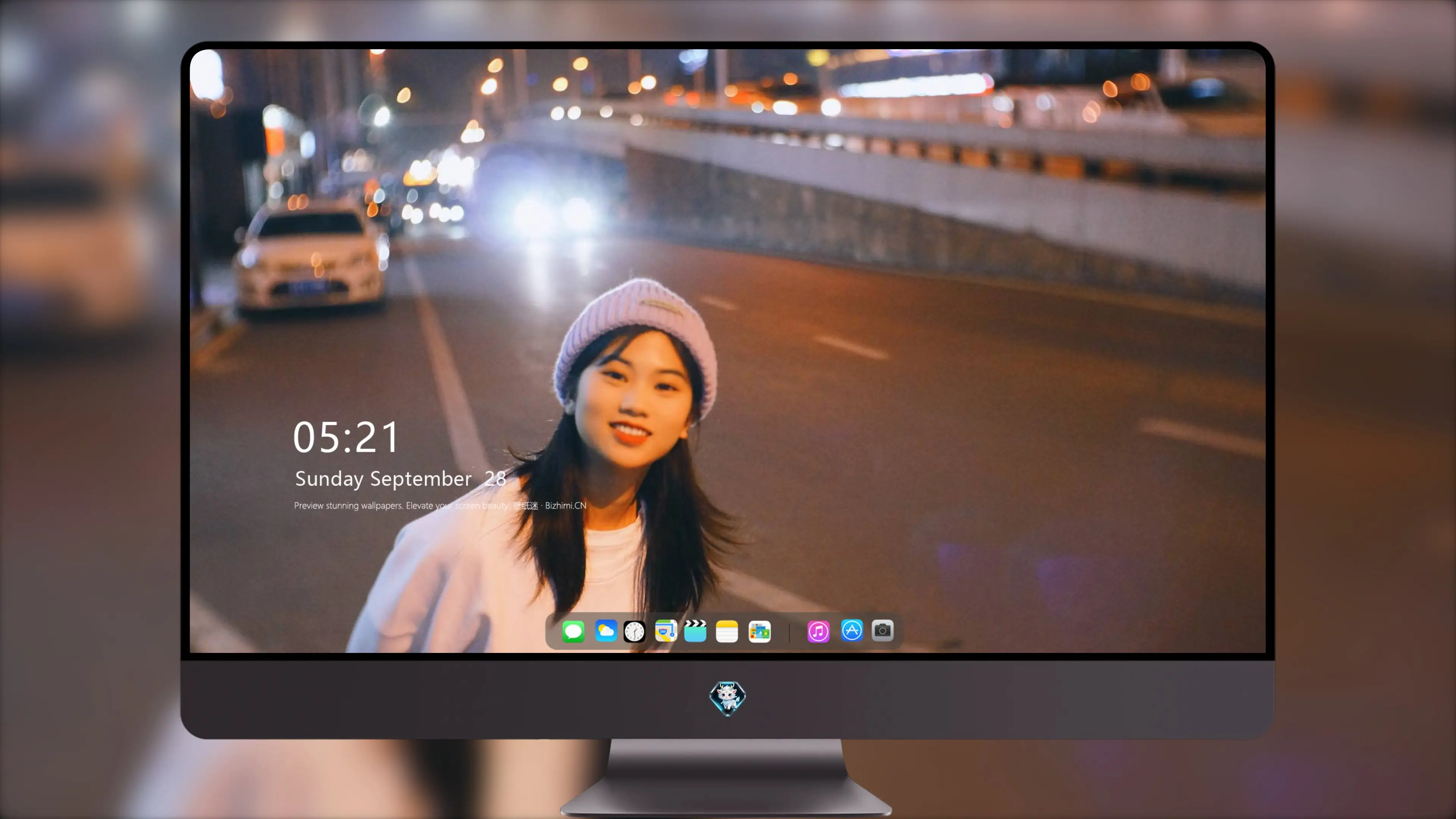The height and width of the screenshot is (819, 1456).
Task: Launch the pink iTunes Store icon
Action: (x=818, y=631)
